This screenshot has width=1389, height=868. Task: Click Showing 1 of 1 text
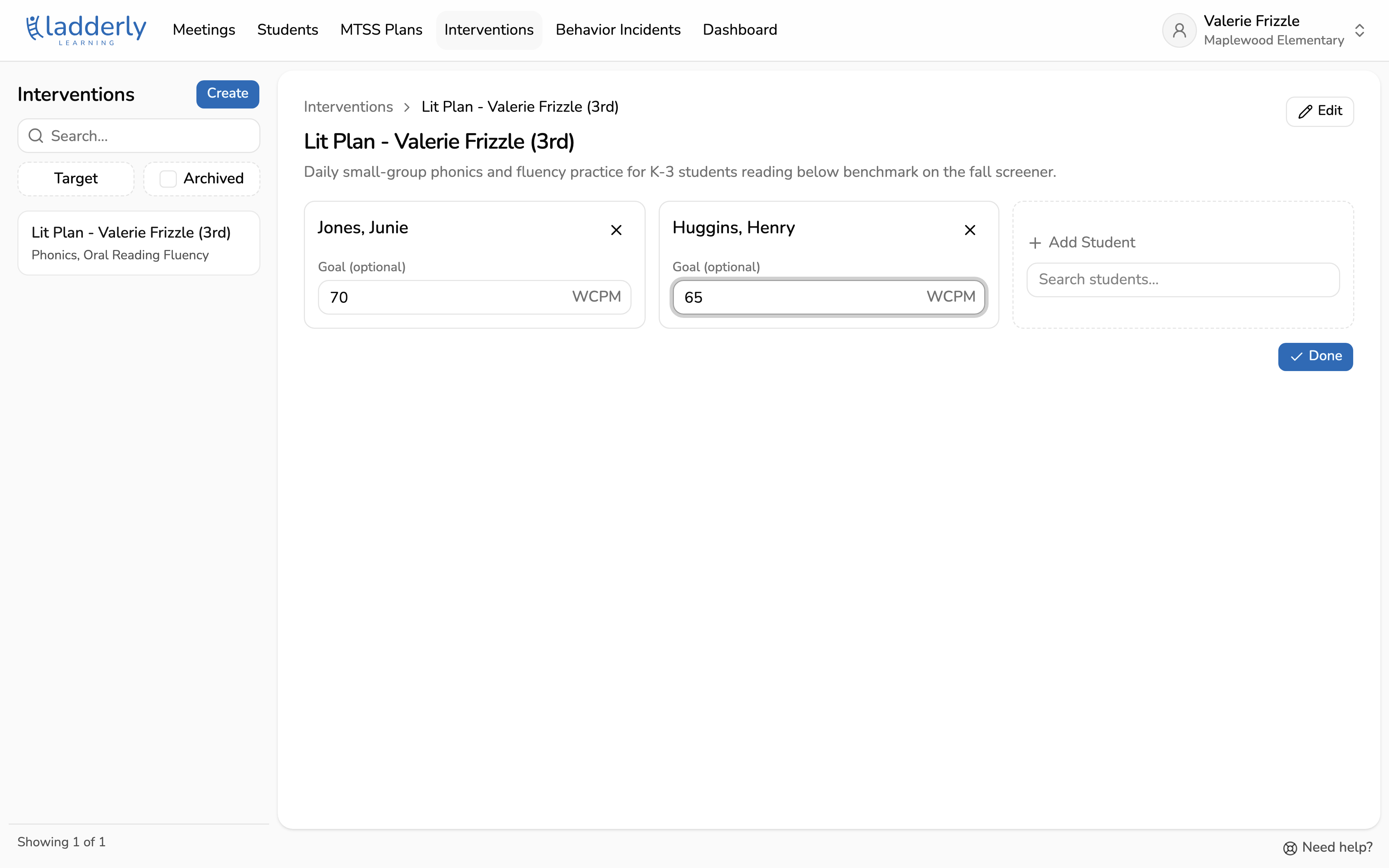click(x=61, y=842)
